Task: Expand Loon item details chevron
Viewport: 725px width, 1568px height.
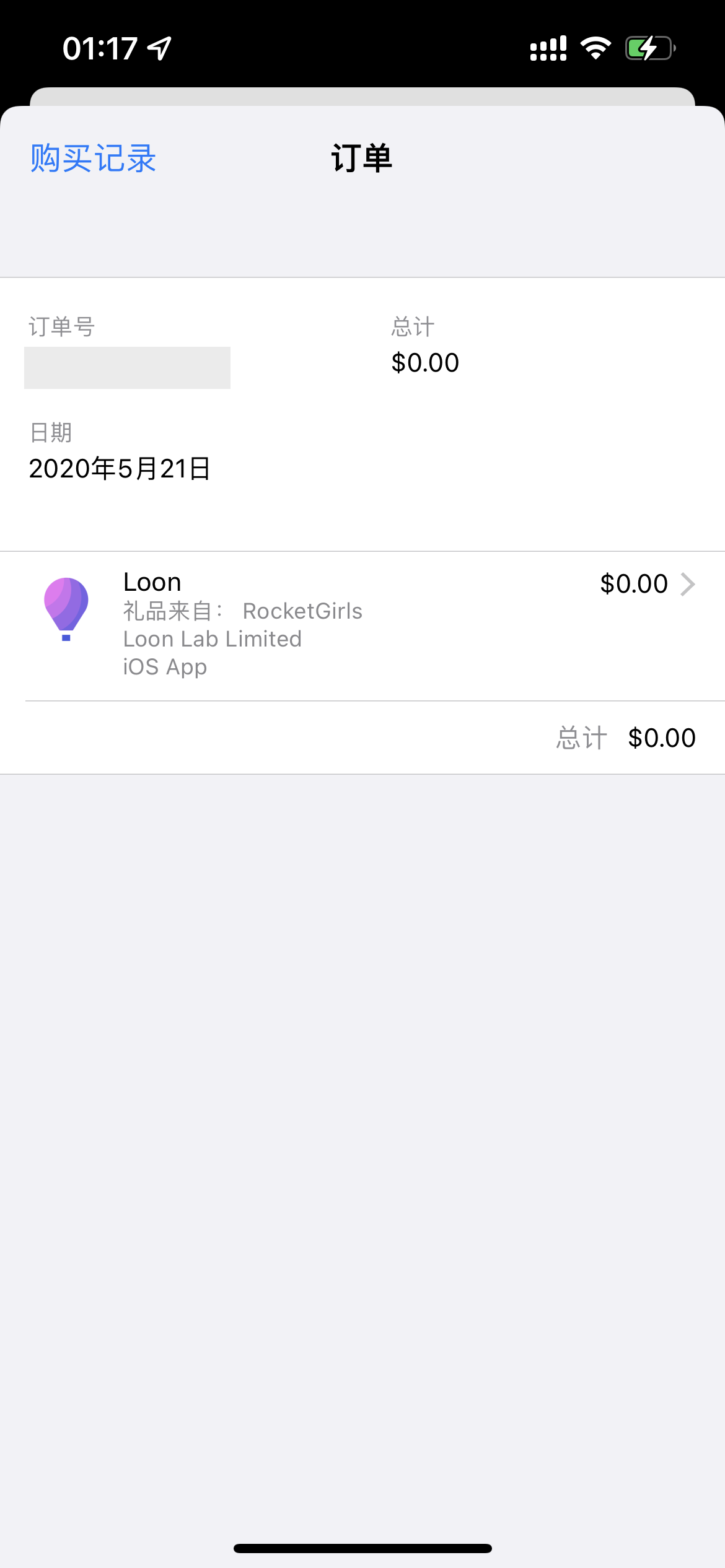Action: click(x=688, y=584)
